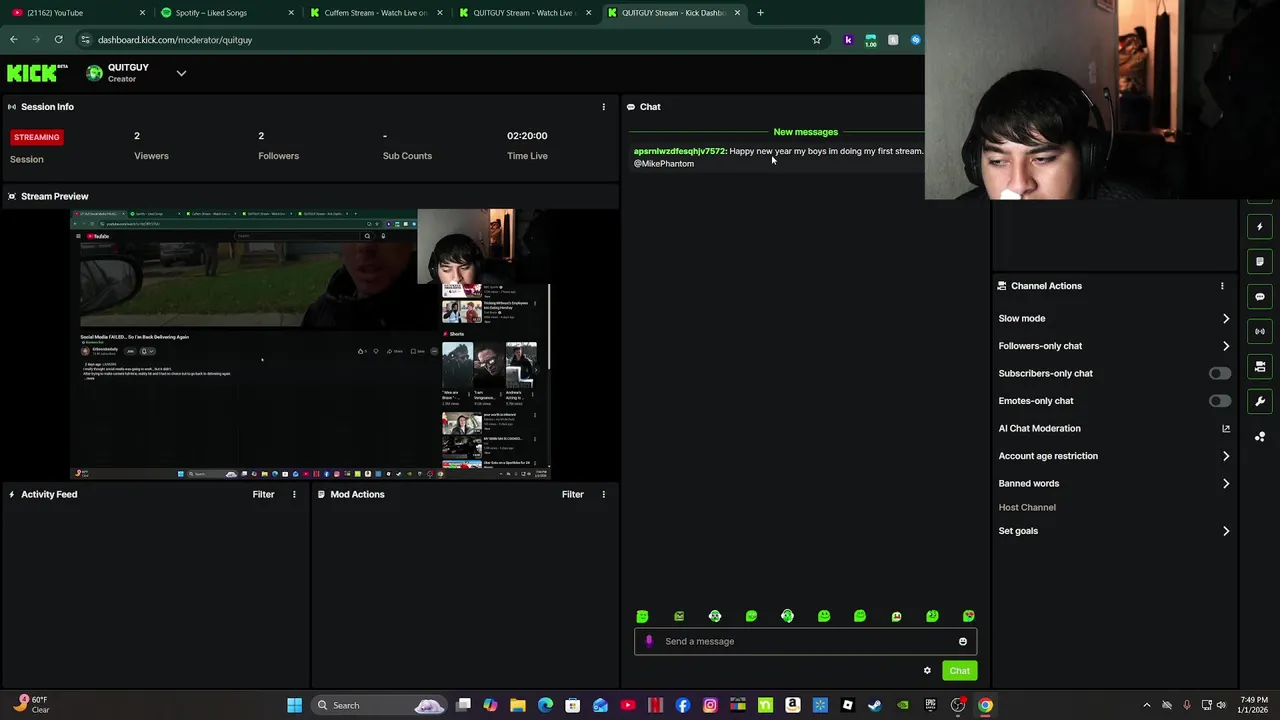The height and width of the screenshot is (720, 1280).
Task: Click the Kick logo
Action: coord(37,73)
